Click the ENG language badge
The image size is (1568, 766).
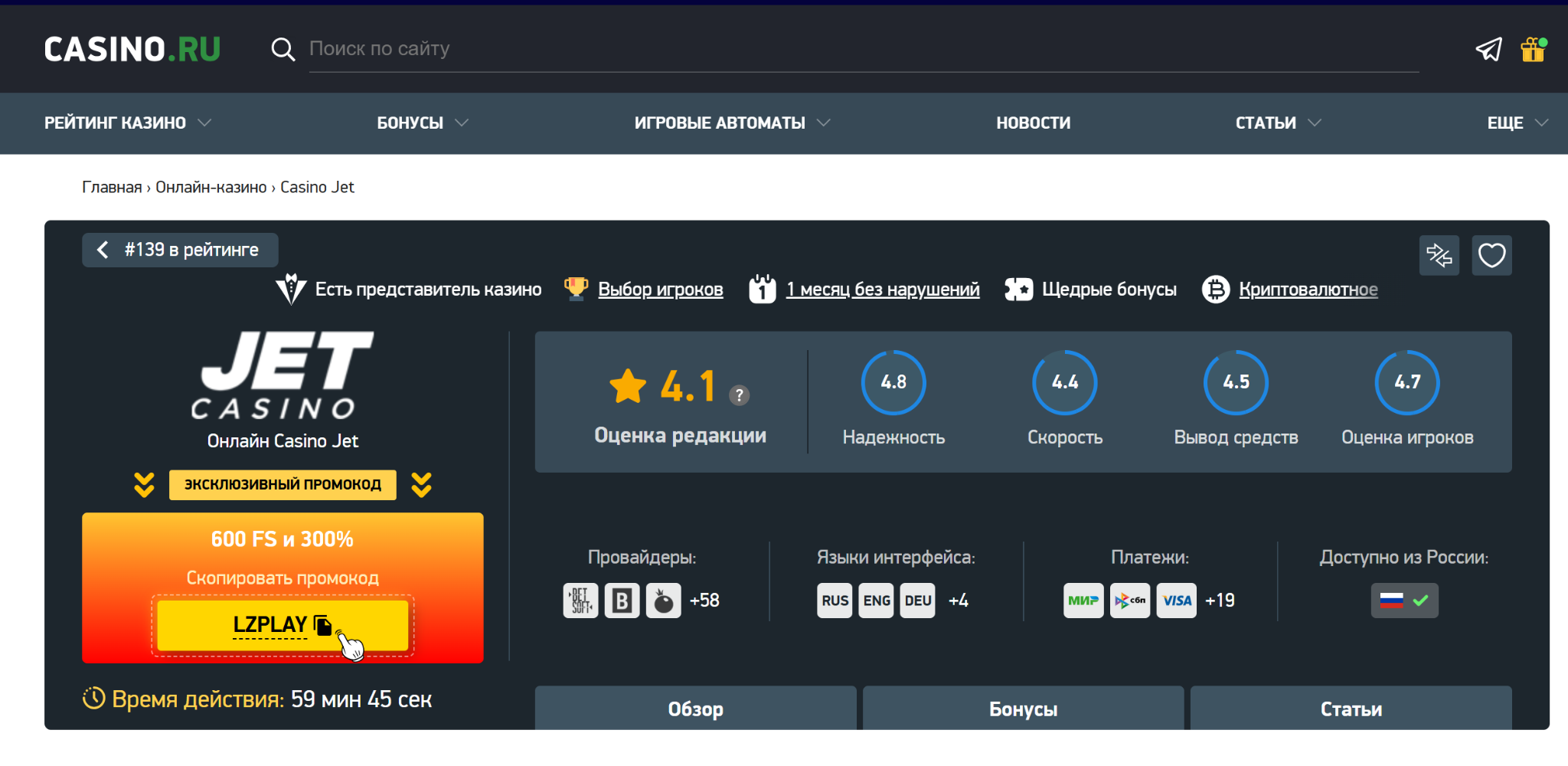(x=877, y=601)
